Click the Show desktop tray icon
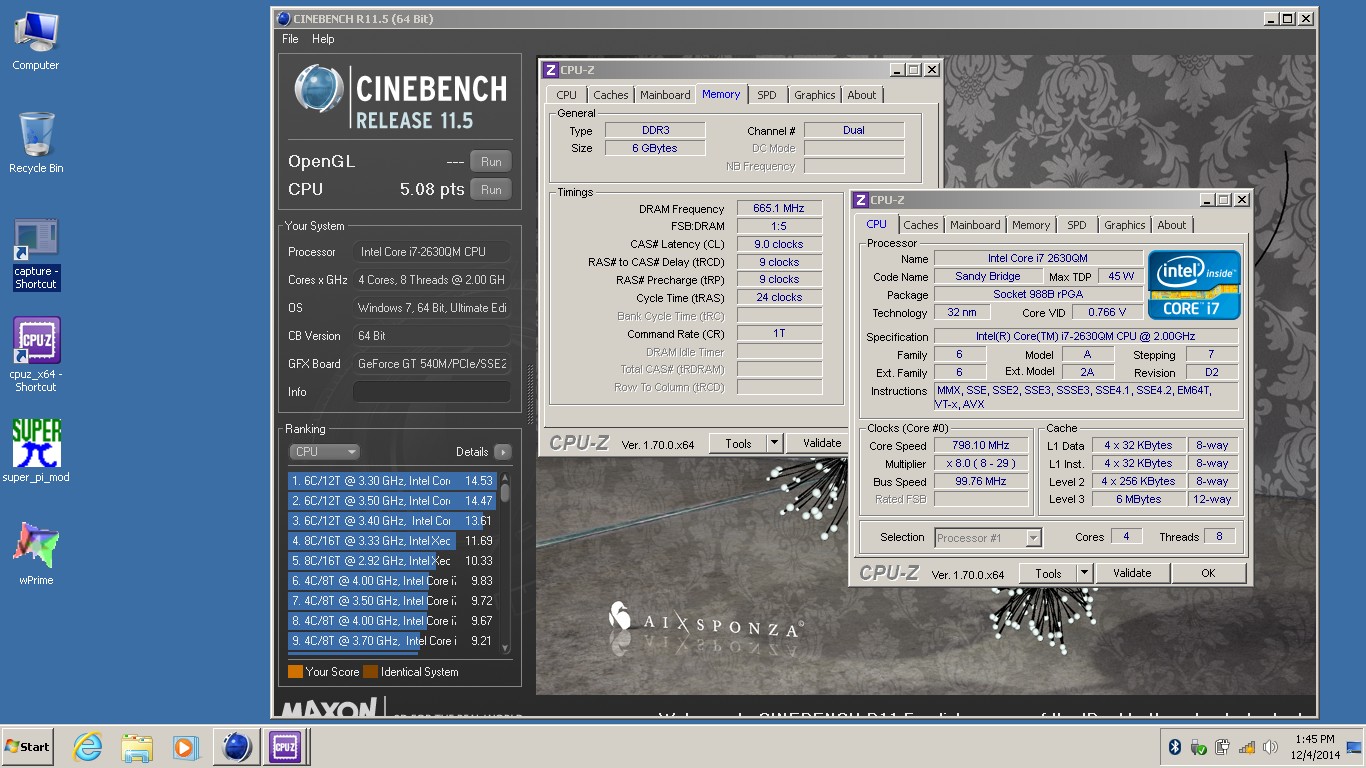This screenshot has height=768, width=1366. [1353, 747]
